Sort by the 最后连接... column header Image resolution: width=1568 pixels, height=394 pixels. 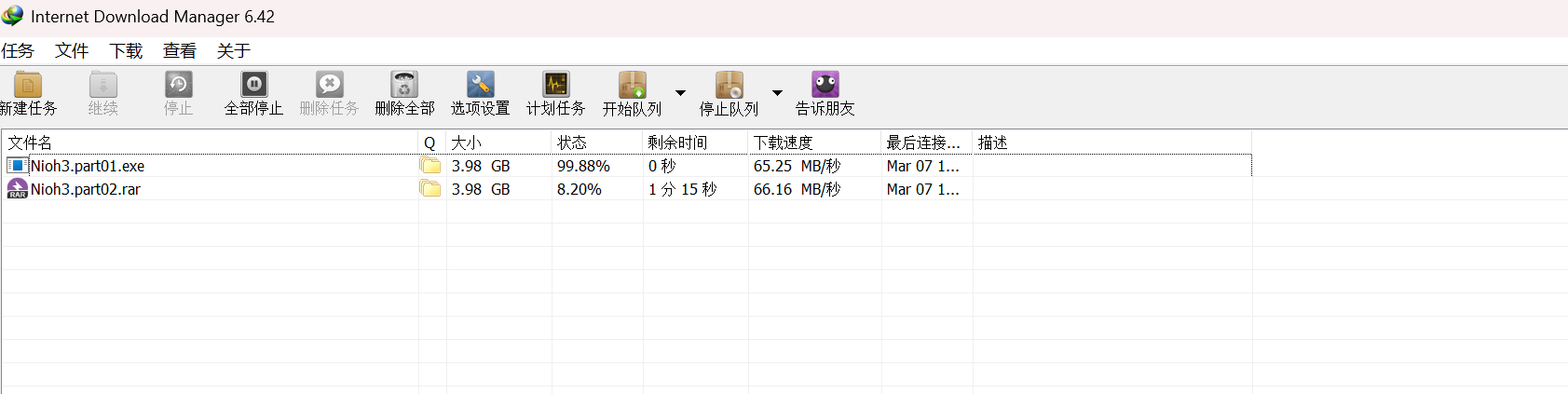[x=927, y=143]
